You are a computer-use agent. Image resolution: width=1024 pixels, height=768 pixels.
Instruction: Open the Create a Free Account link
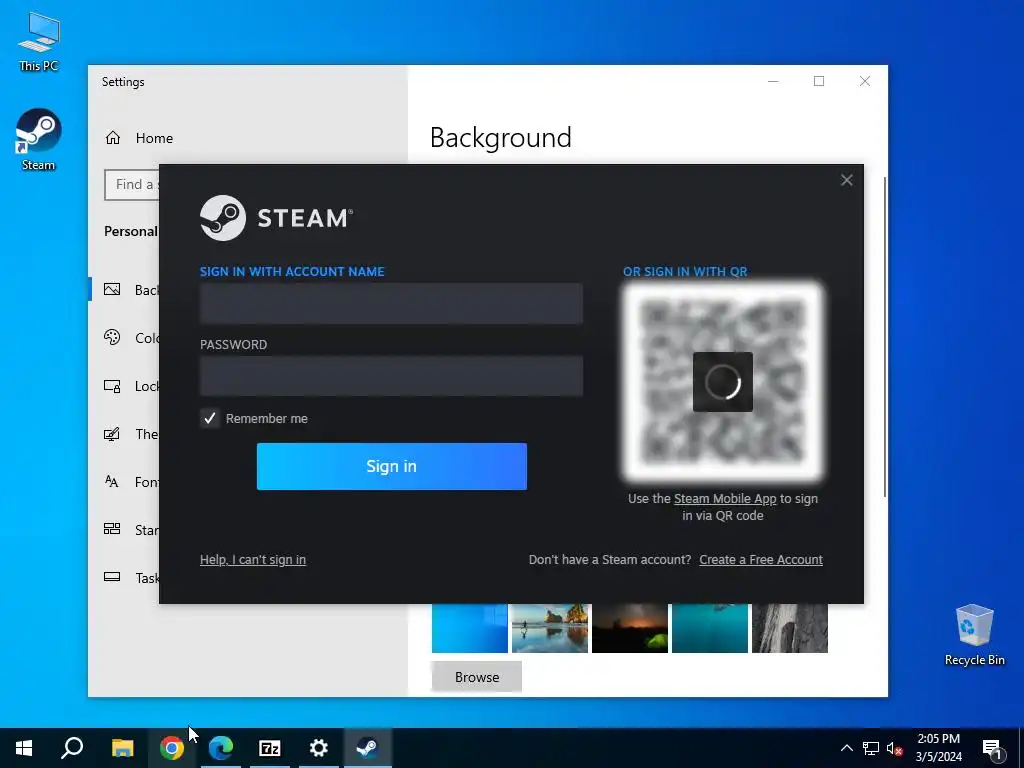click(x=761, y=560)
